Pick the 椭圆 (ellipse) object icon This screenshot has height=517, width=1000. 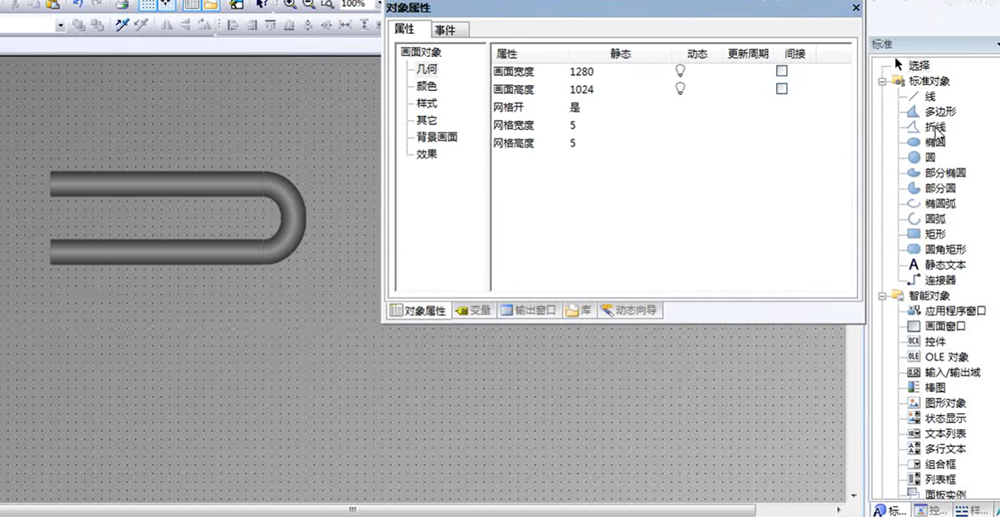tap(913, 142)
